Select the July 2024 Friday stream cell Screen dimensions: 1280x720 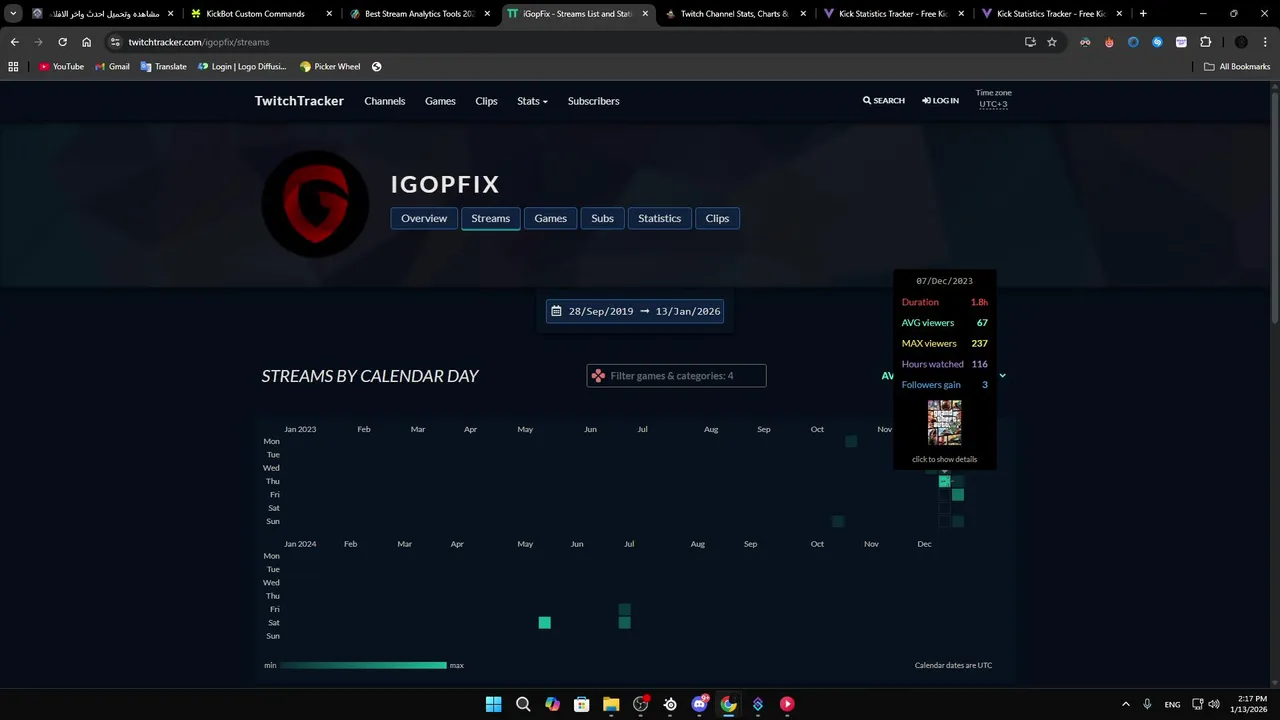[x=624, y=609]
